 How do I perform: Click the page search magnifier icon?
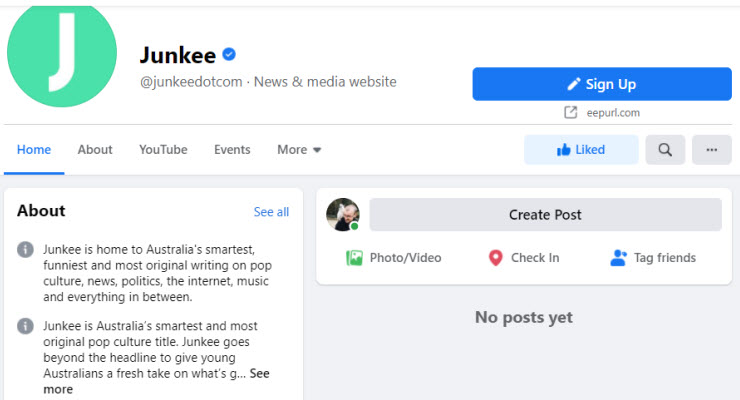coord(665,150)
